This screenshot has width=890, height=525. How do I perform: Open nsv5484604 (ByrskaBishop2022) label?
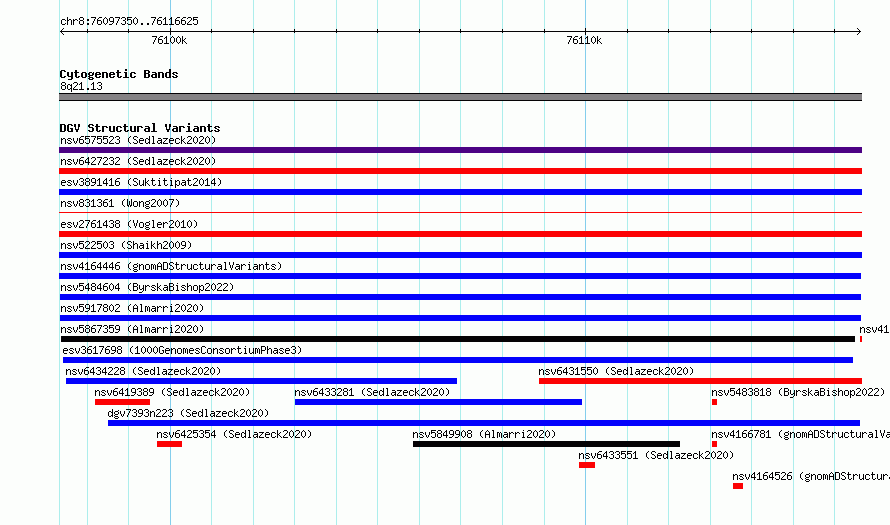(x=147, y=287)
